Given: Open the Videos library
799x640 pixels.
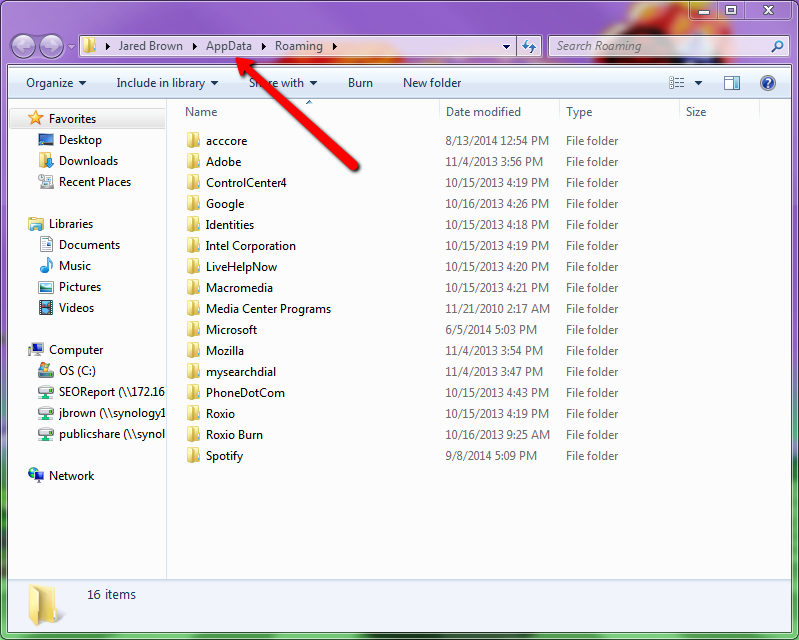Looking at the screenshot, I should 76,308.
